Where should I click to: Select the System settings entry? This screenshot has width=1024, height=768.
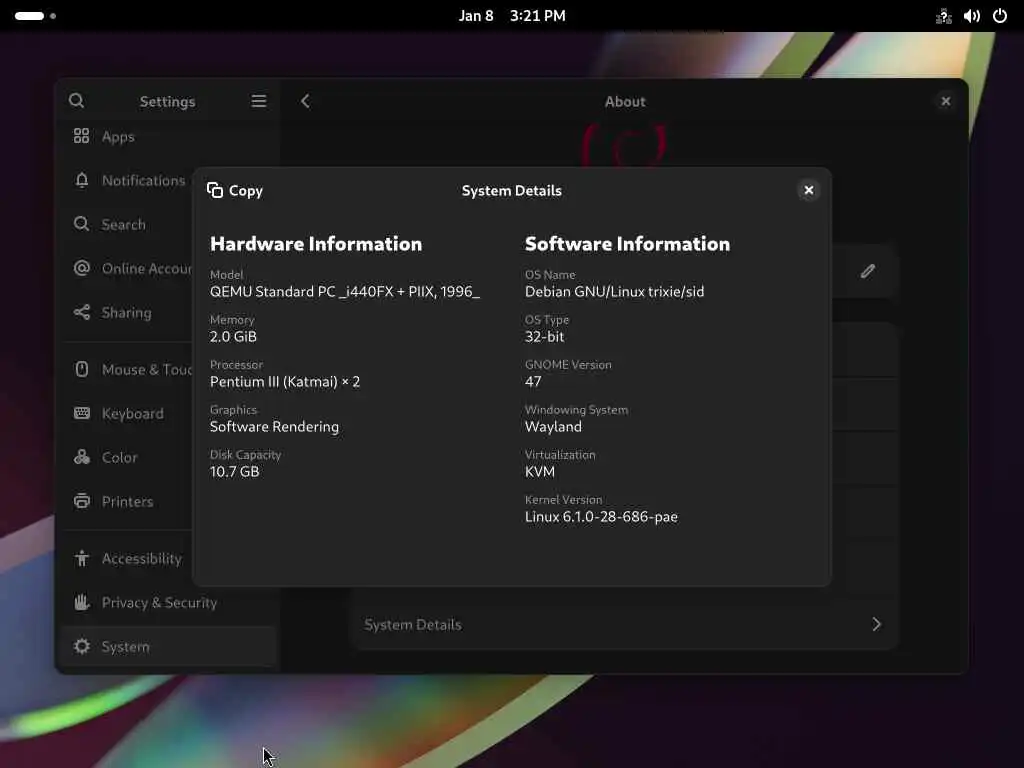click(x=169, y=647)
